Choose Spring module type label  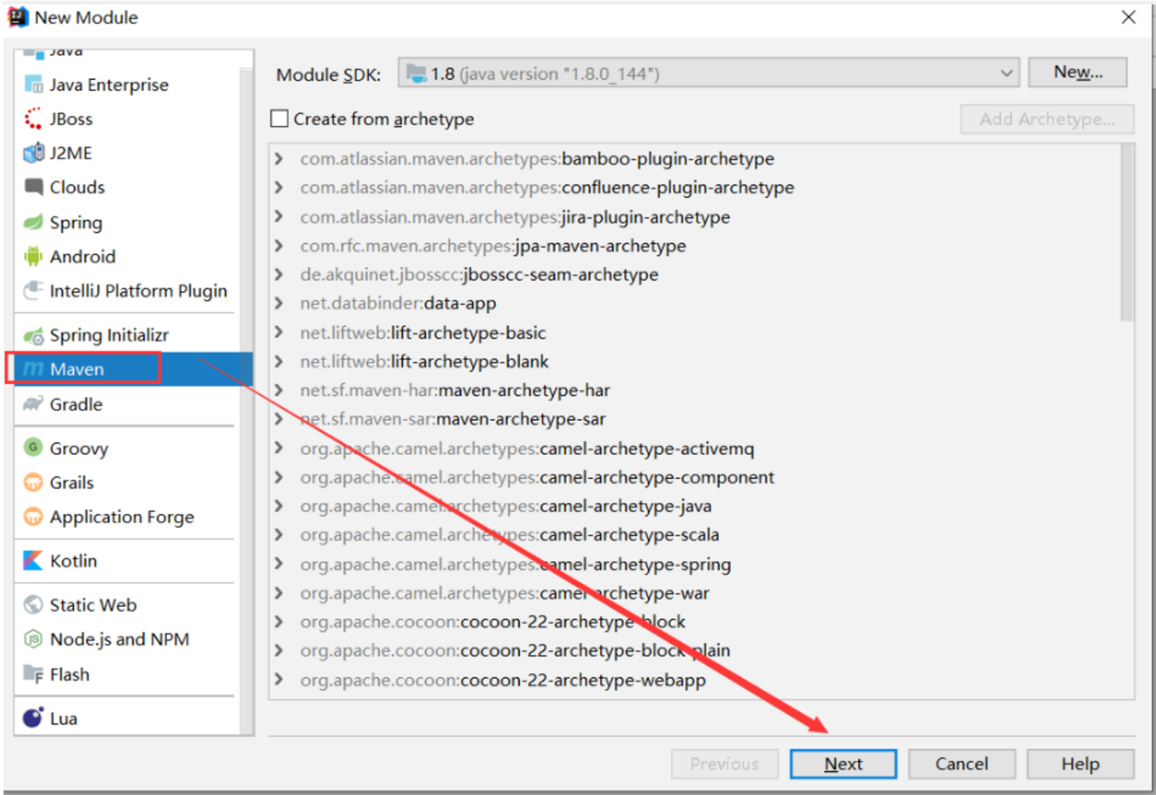point(76,222)
